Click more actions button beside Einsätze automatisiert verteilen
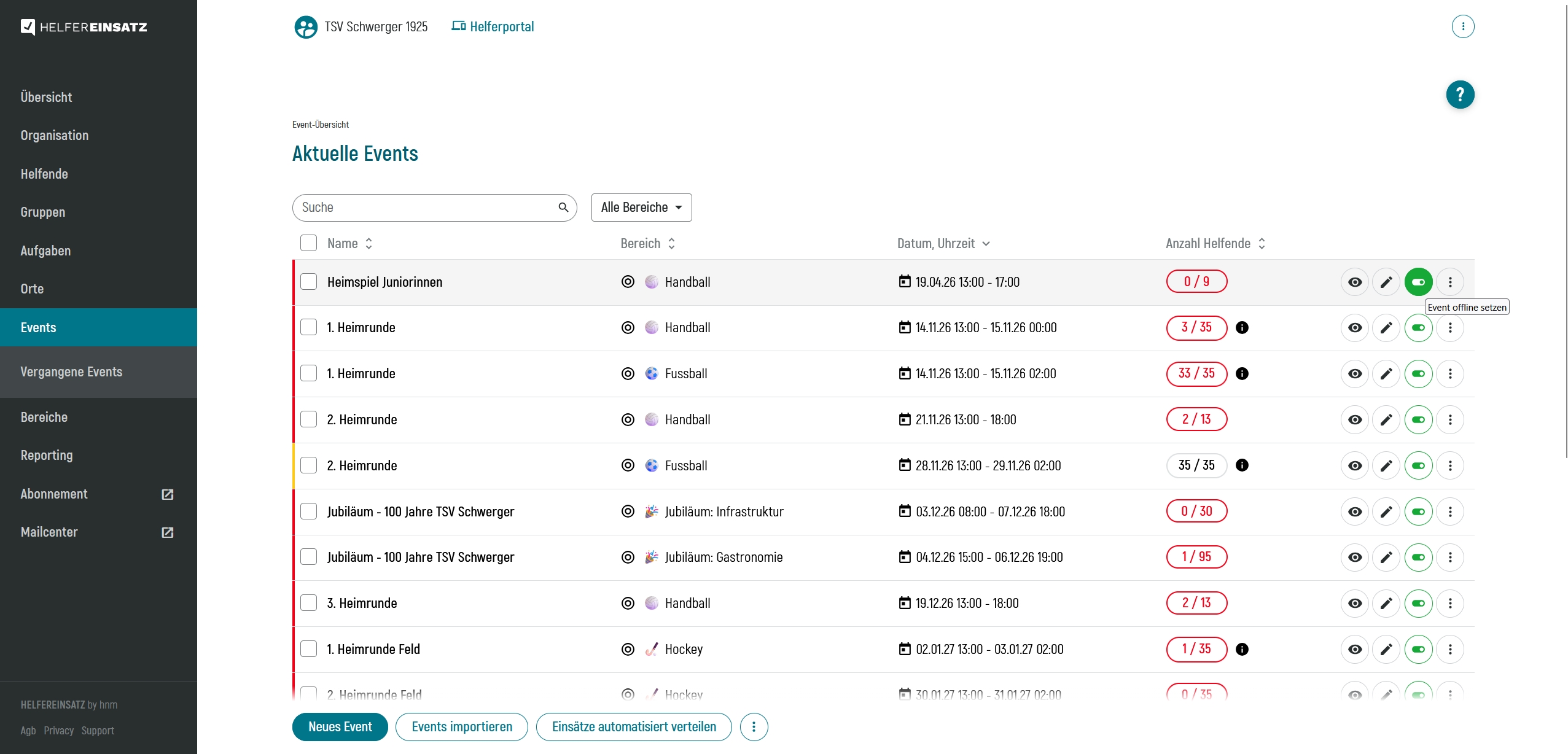 coord(754,727)
